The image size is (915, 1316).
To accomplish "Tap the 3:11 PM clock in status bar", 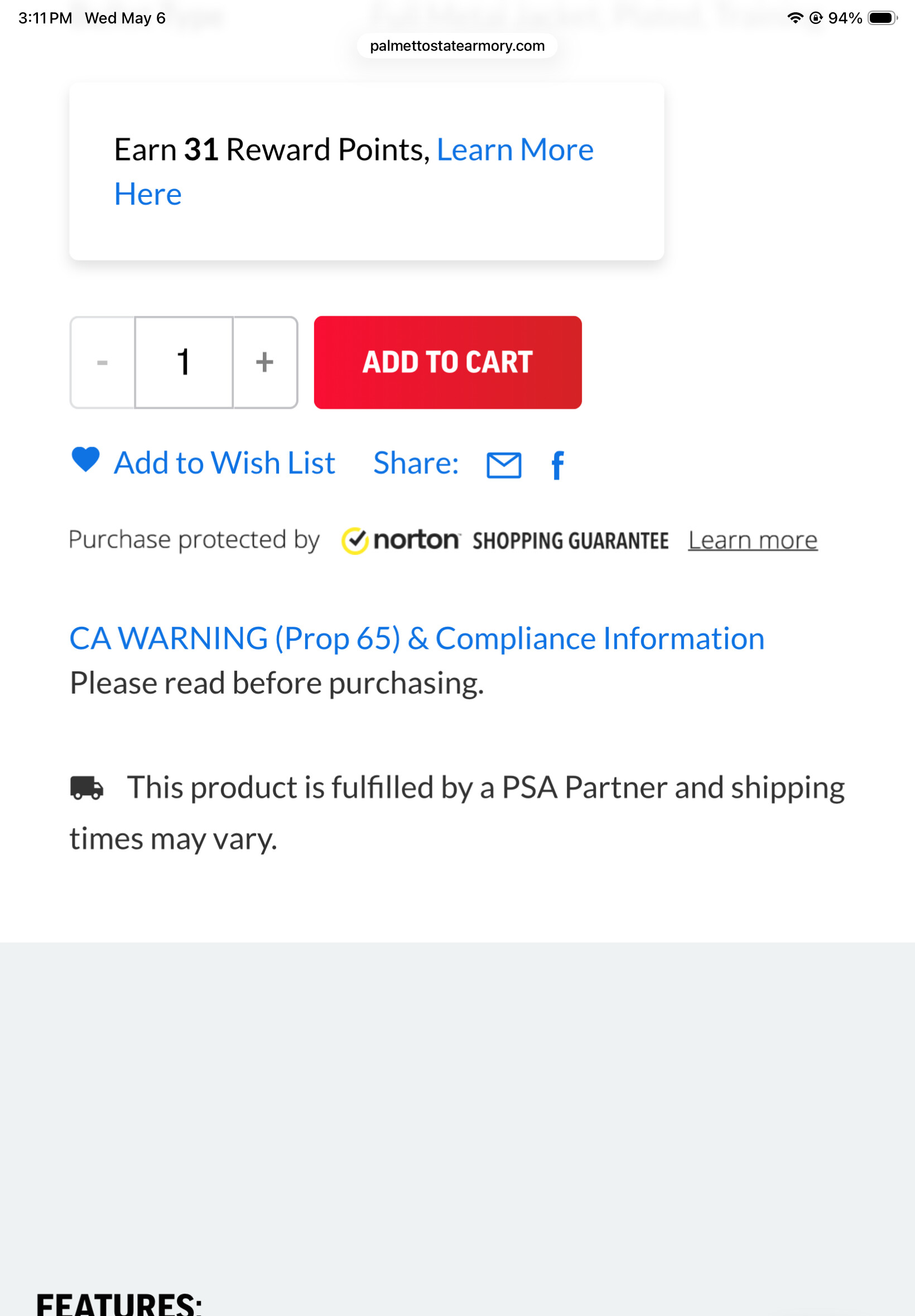I will click(45, 18).
